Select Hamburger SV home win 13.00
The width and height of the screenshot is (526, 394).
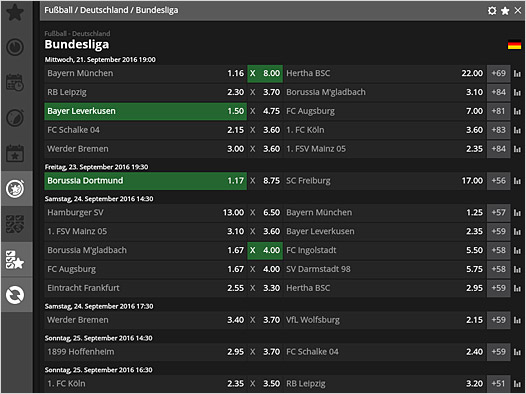coord(146,213)
